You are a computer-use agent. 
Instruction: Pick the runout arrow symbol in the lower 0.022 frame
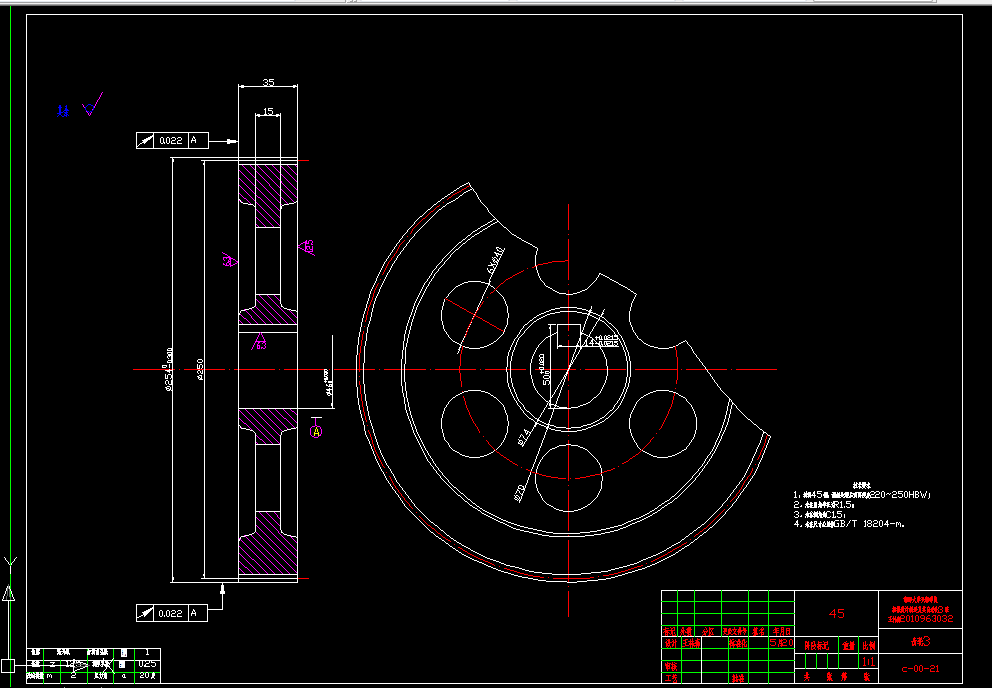coord(146,613)
